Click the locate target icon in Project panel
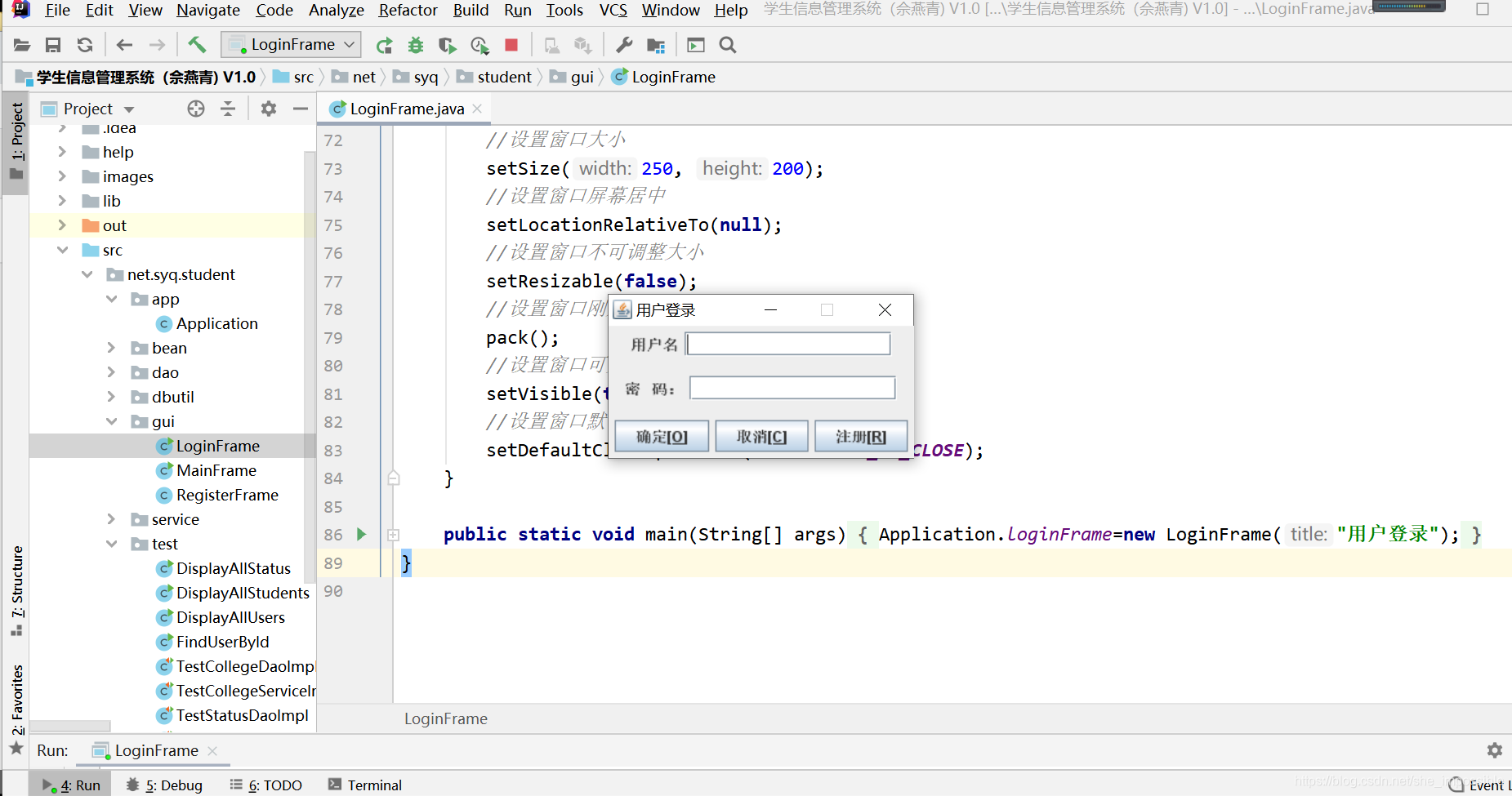The image size is (1512, 796). coord(196,109)
